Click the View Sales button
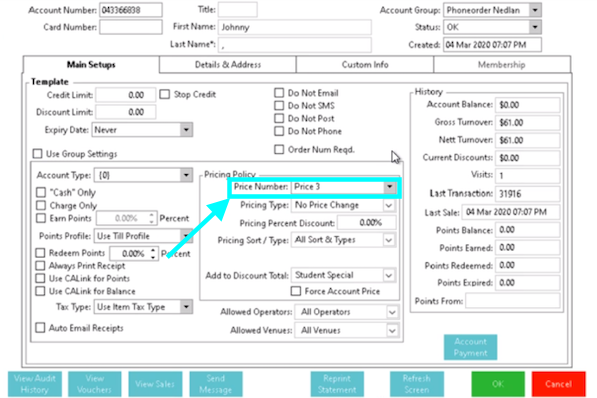 pyautogui.click(x=155, y=384)
